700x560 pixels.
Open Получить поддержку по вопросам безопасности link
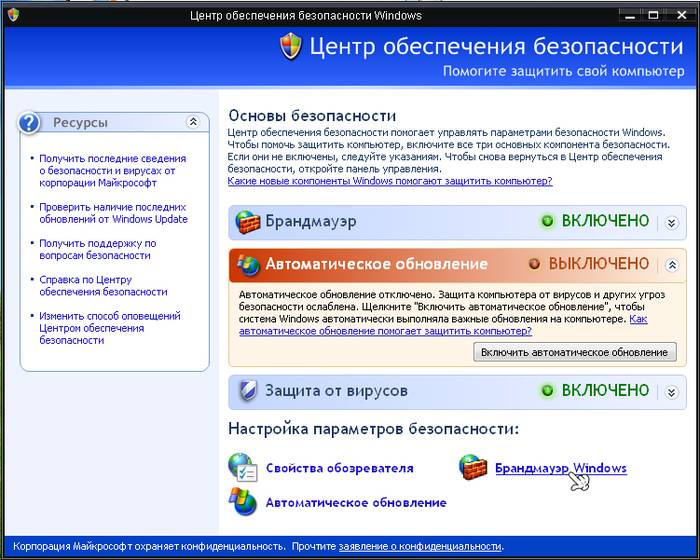coord(98,249)
